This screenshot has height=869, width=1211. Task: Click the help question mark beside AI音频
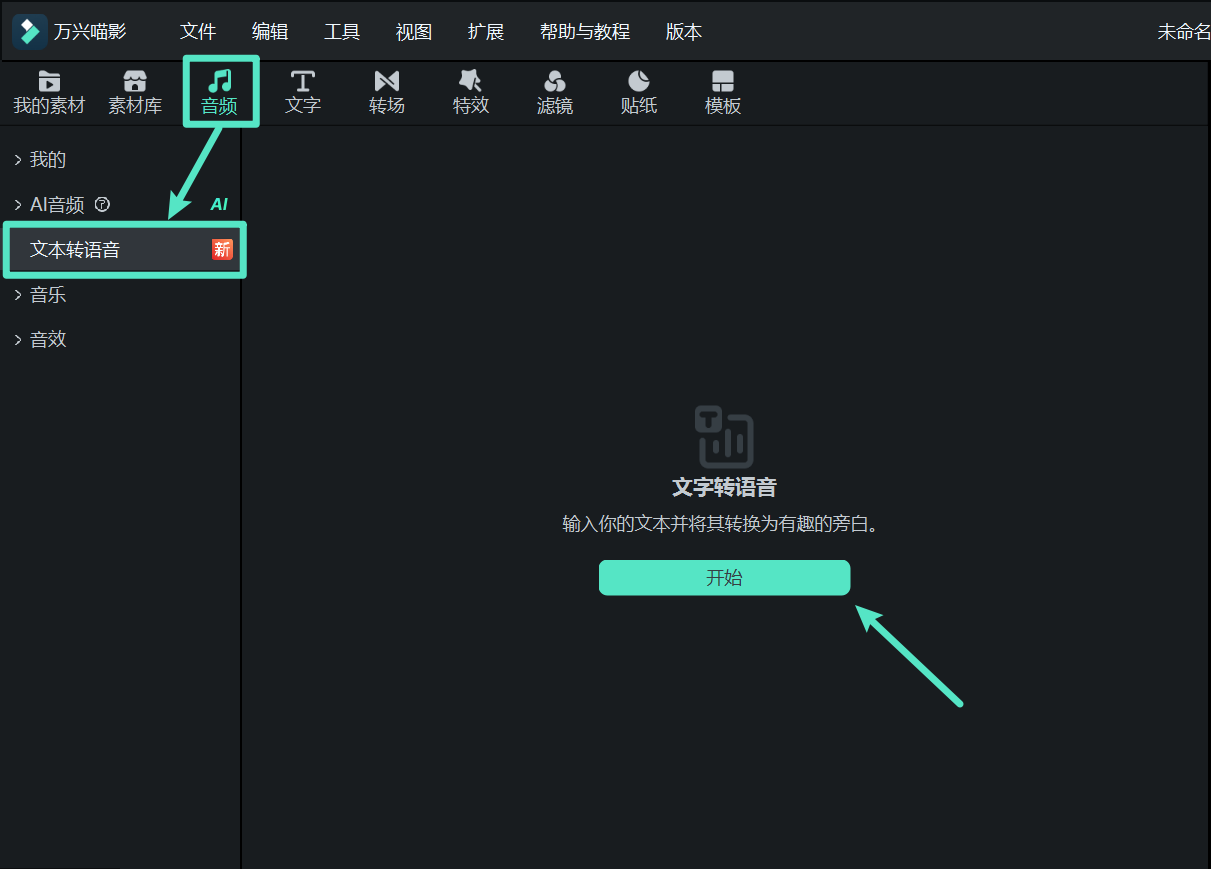(x=102, y=205)
